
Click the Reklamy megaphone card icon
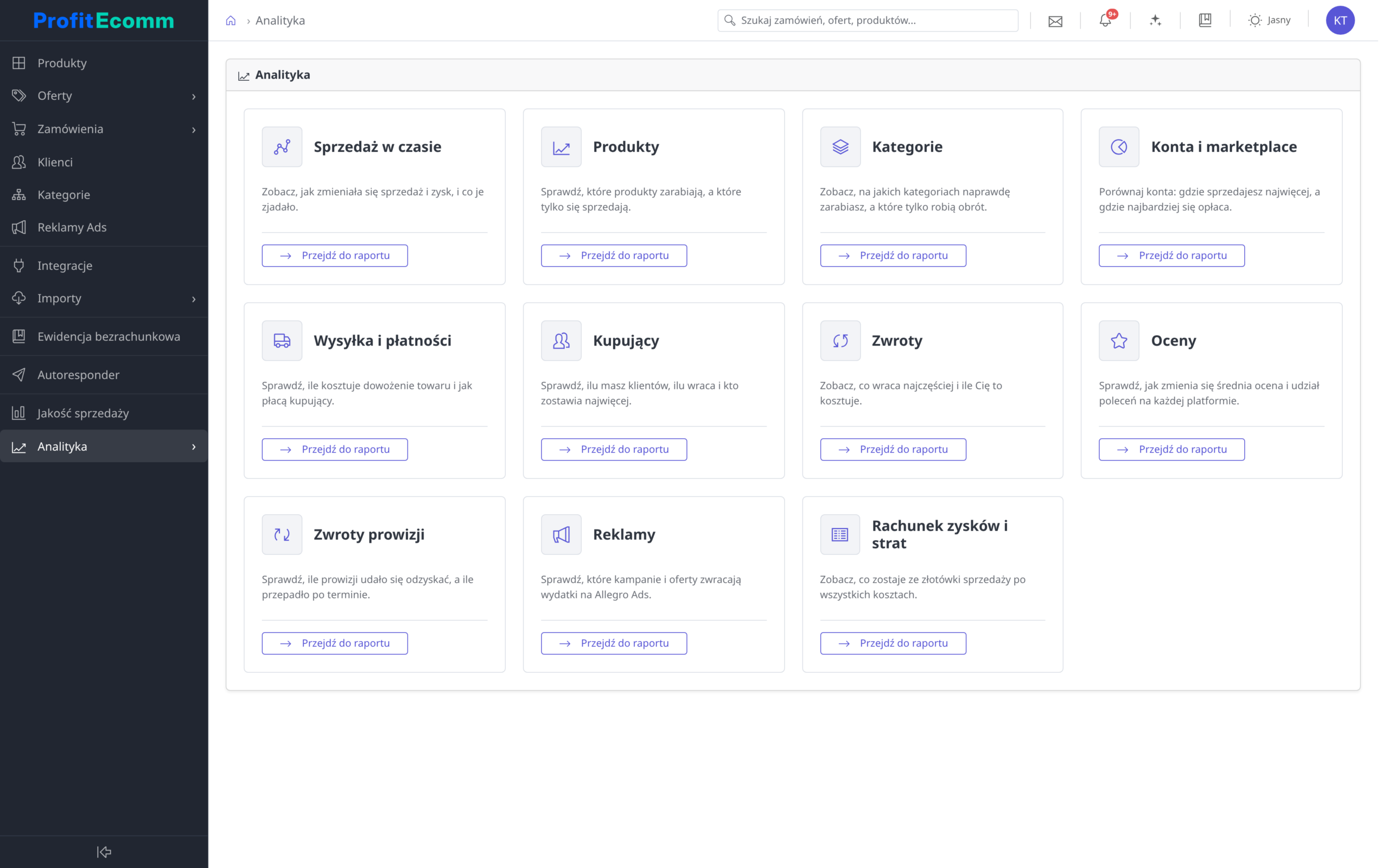click(561, 534)
